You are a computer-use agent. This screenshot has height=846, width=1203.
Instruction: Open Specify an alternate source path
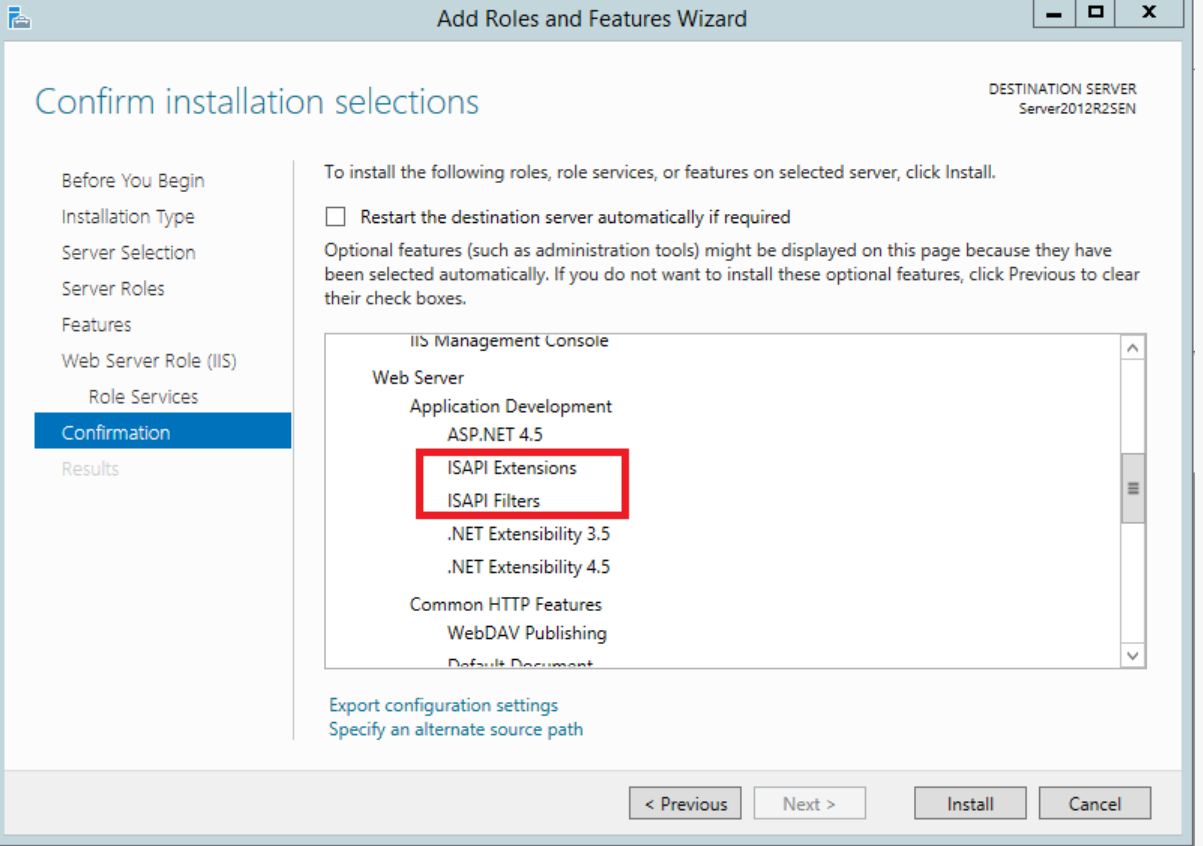pos(455,729)
